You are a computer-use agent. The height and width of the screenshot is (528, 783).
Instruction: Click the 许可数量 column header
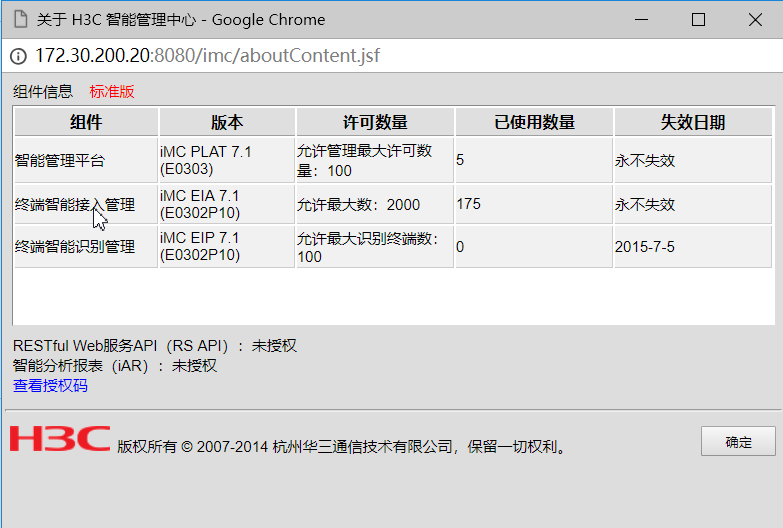pos(375,122)
